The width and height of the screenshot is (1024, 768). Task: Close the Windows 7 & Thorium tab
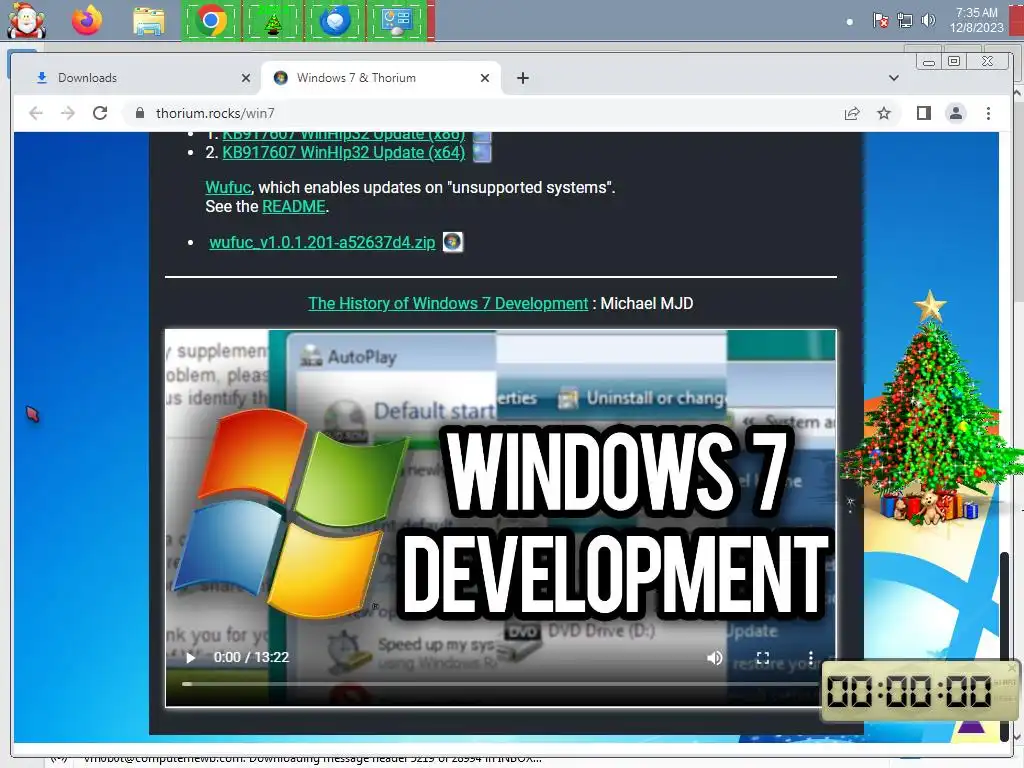(x=485, y=78)
